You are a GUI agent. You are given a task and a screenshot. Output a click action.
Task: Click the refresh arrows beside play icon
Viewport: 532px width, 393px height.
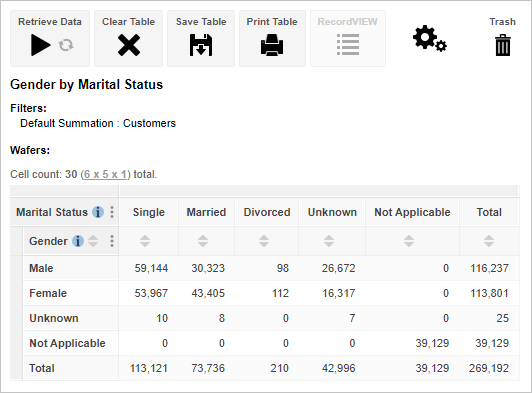pos(66,45)
